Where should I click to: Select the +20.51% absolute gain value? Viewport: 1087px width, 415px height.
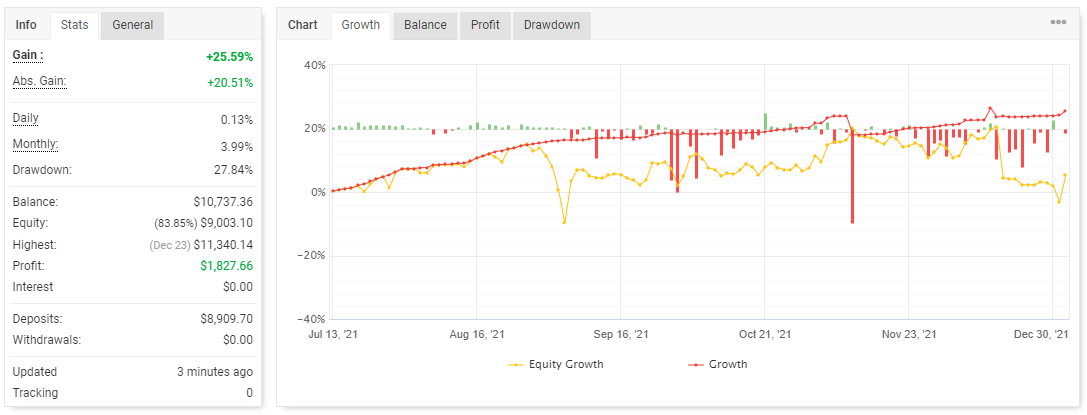point(229,84)
